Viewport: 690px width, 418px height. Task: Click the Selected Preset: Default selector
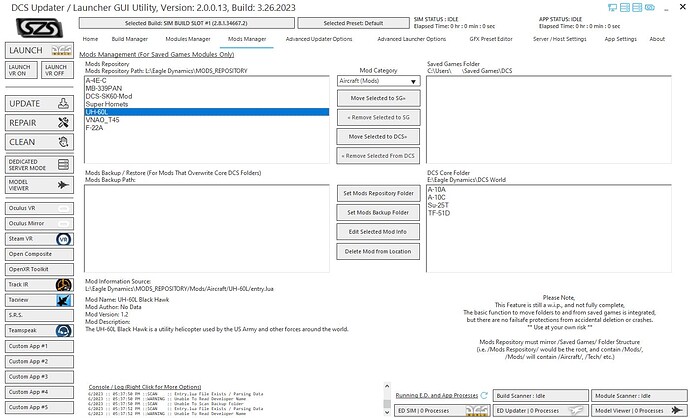353,23
